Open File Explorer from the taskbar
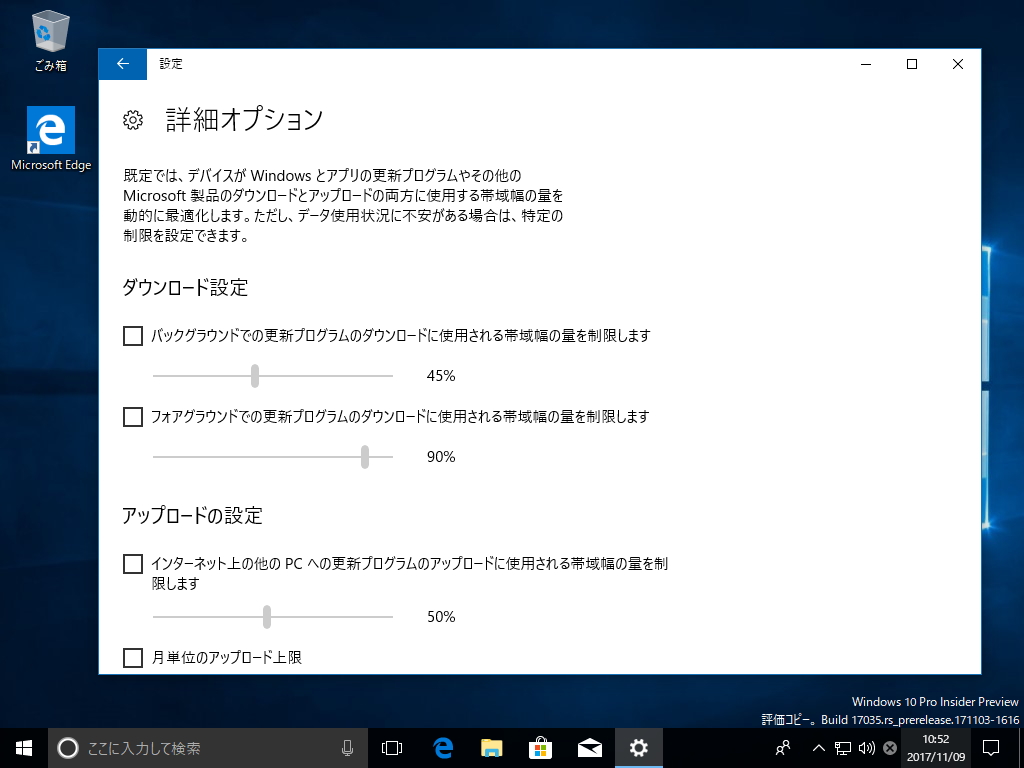 (491, 747)
